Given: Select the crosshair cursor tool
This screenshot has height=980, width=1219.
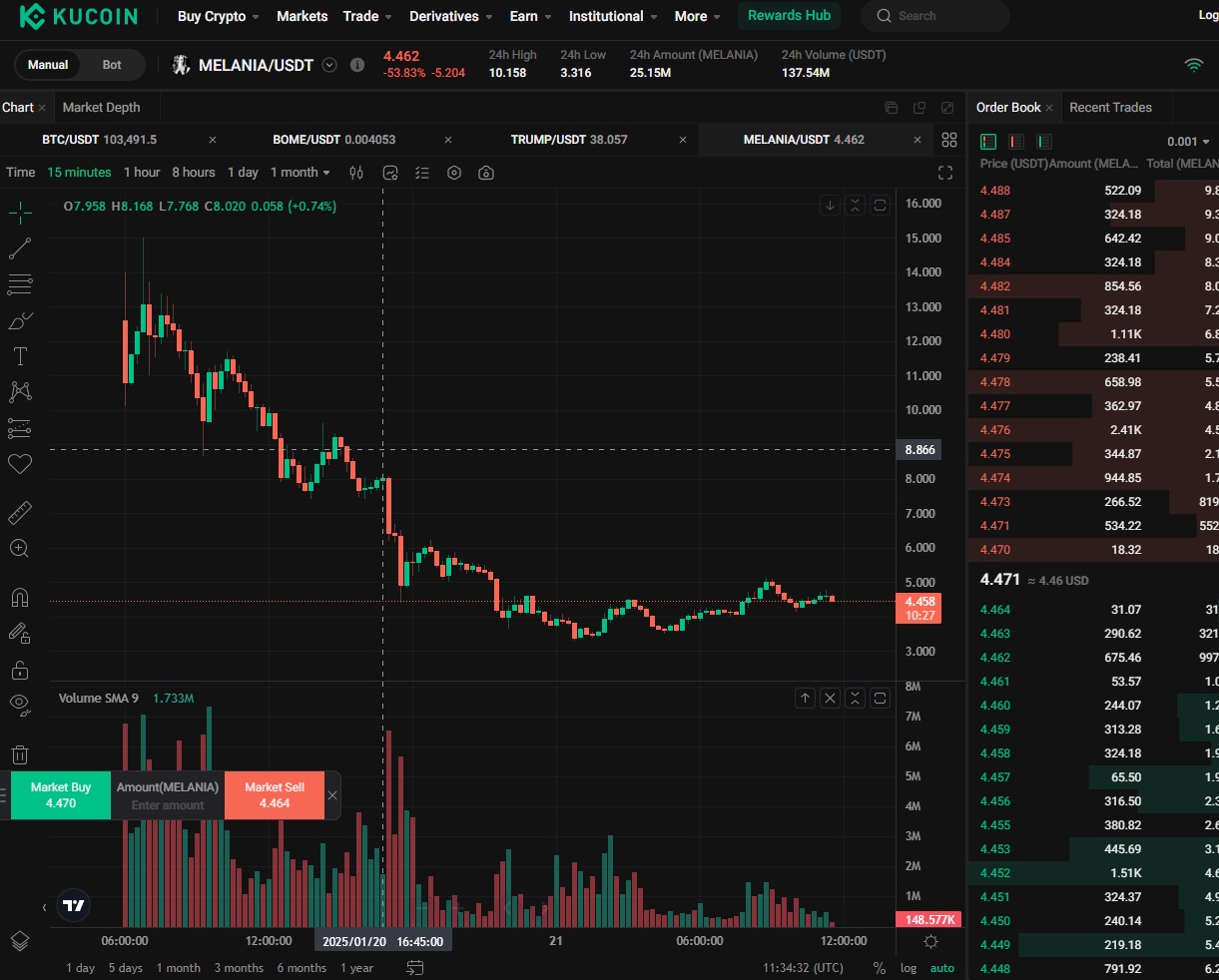Looking at the screenshot, I should pyautogui.click(x=20, y=212).
